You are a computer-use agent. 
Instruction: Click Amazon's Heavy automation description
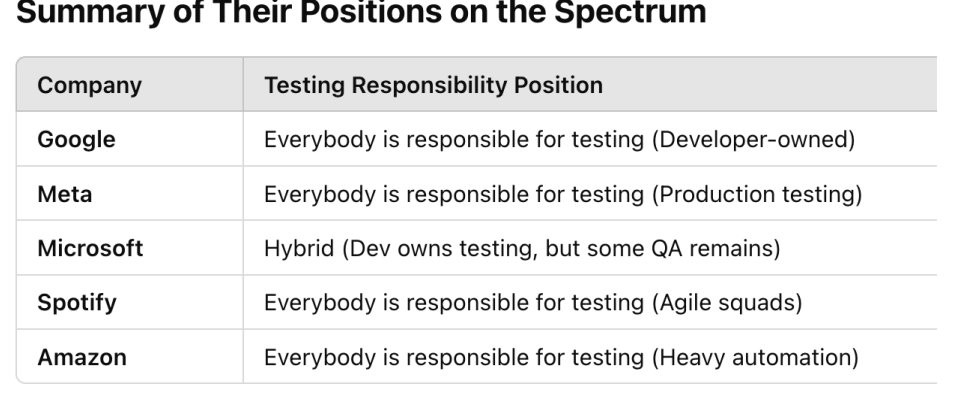click(x=561, y=357)
